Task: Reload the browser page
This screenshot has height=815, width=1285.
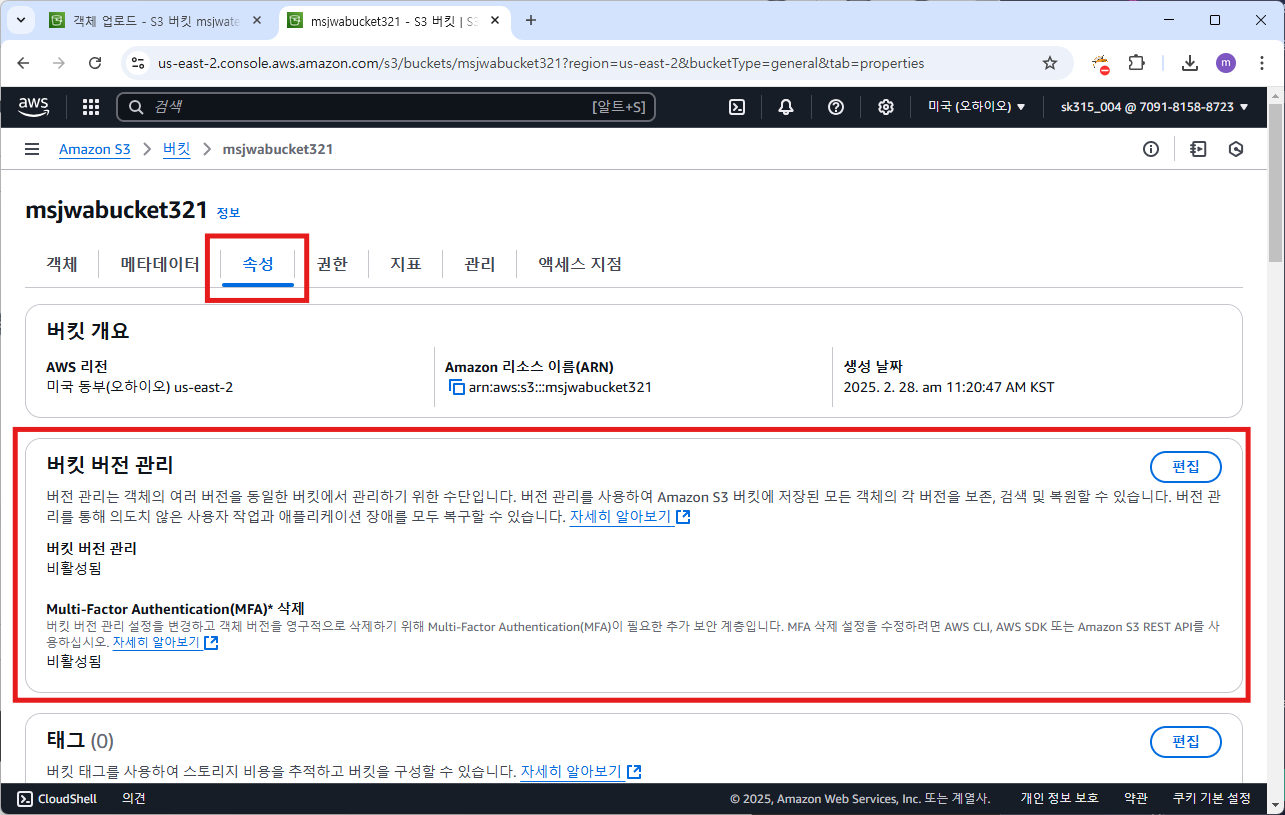Action: (x=95, y=63)
